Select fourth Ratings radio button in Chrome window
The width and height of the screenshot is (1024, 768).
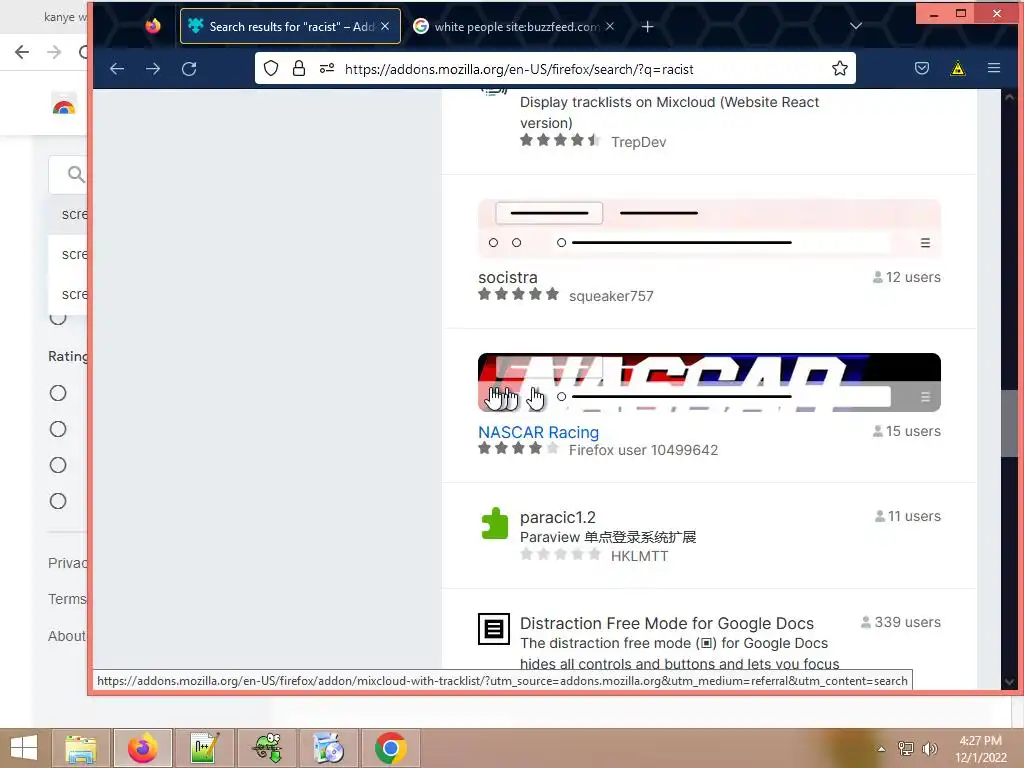pyautogui.click(x=58, y=501)
